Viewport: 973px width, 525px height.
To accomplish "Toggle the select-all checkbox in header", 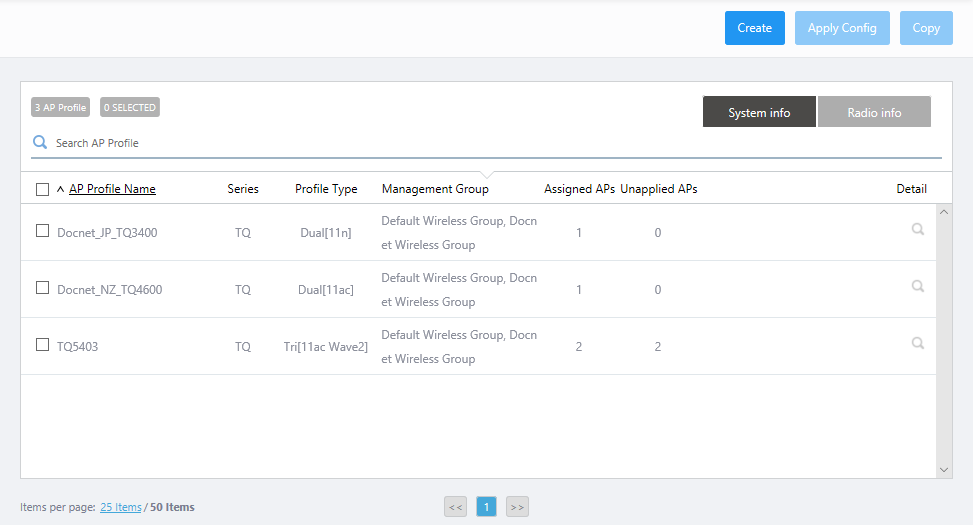I will coord(42,189).
